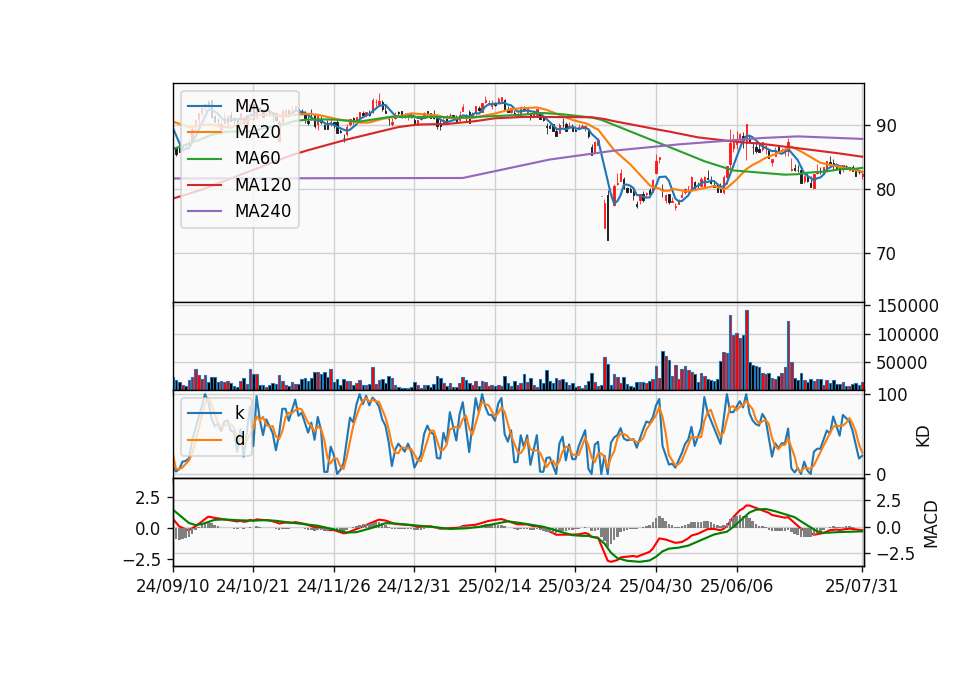960x690 pixels.
Task: Click the price axis value 90
Action: (x=886, y=126)
